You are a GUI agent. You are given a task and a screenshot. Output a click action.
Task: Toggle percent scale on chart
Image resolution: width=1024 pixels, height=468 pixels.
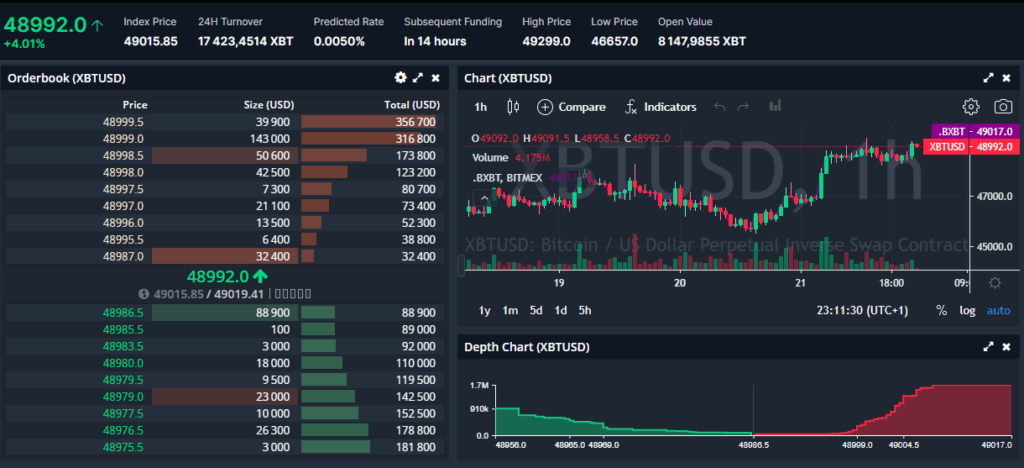941,311
